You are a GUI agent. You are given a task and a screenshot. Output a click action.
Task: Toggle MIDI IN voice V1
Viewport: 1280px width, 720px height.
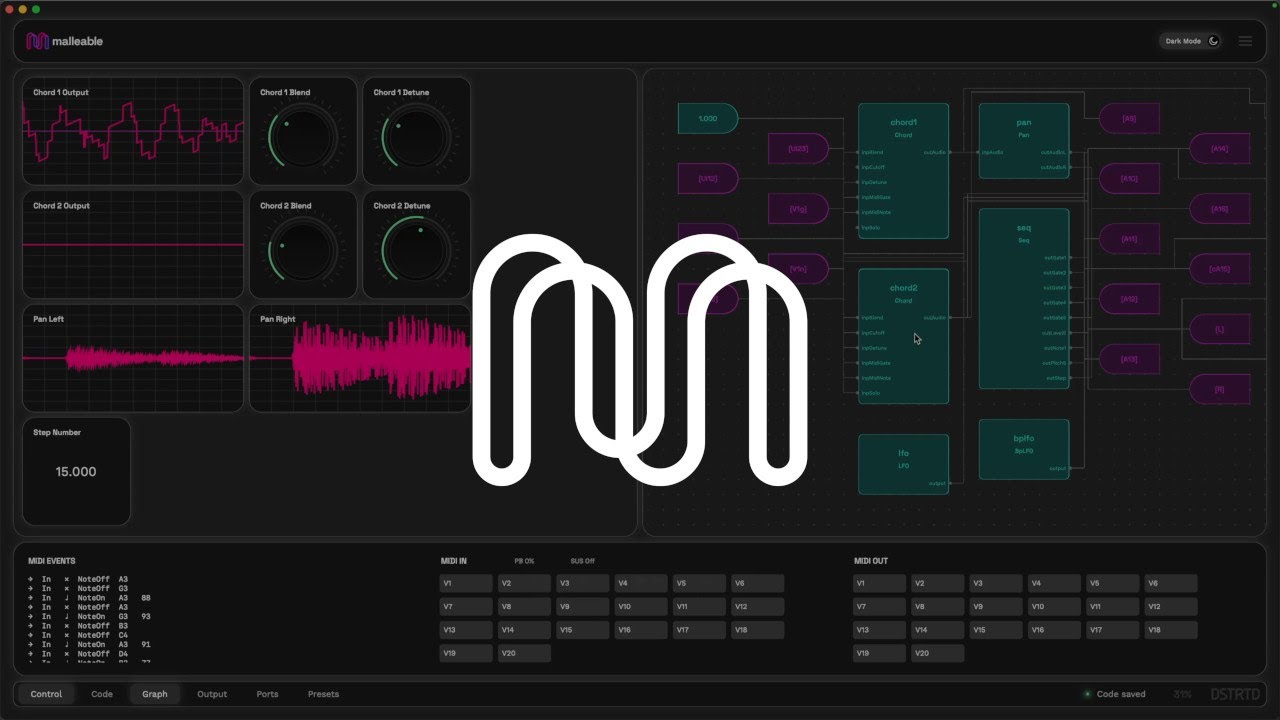467,583
